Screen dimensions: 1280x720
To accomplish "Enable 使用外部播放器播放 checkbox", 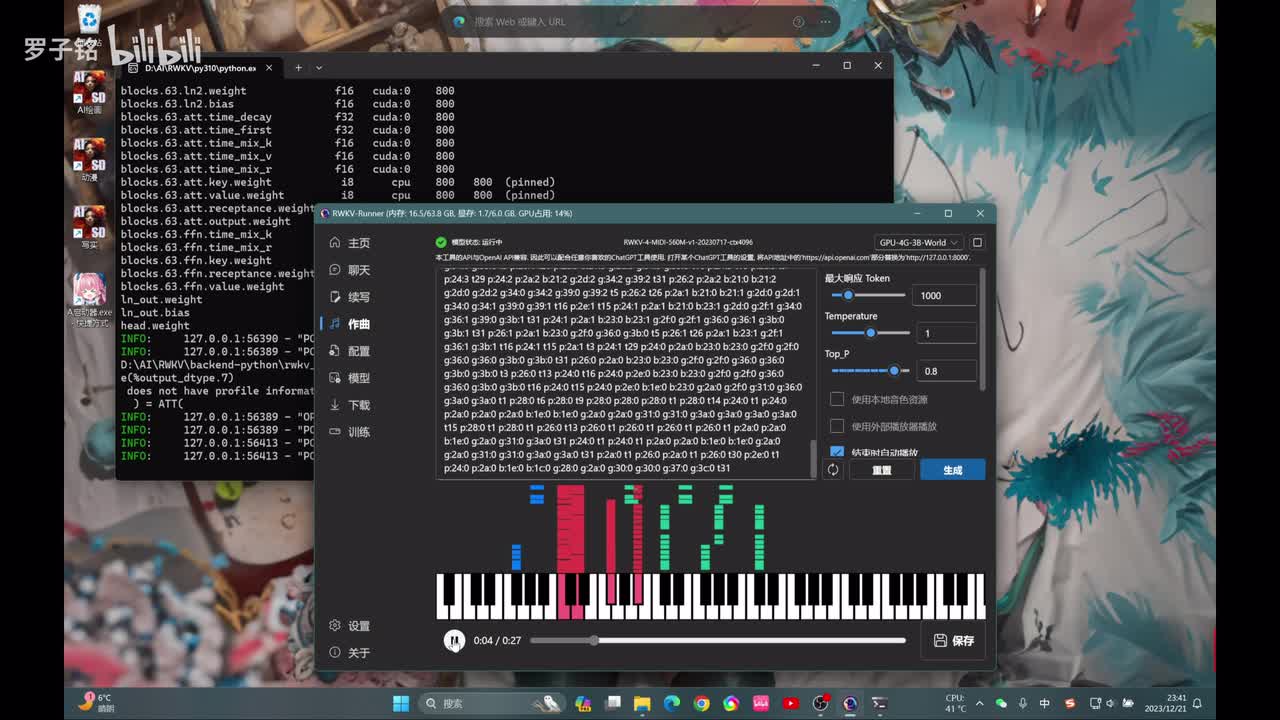I will [837, 426].
